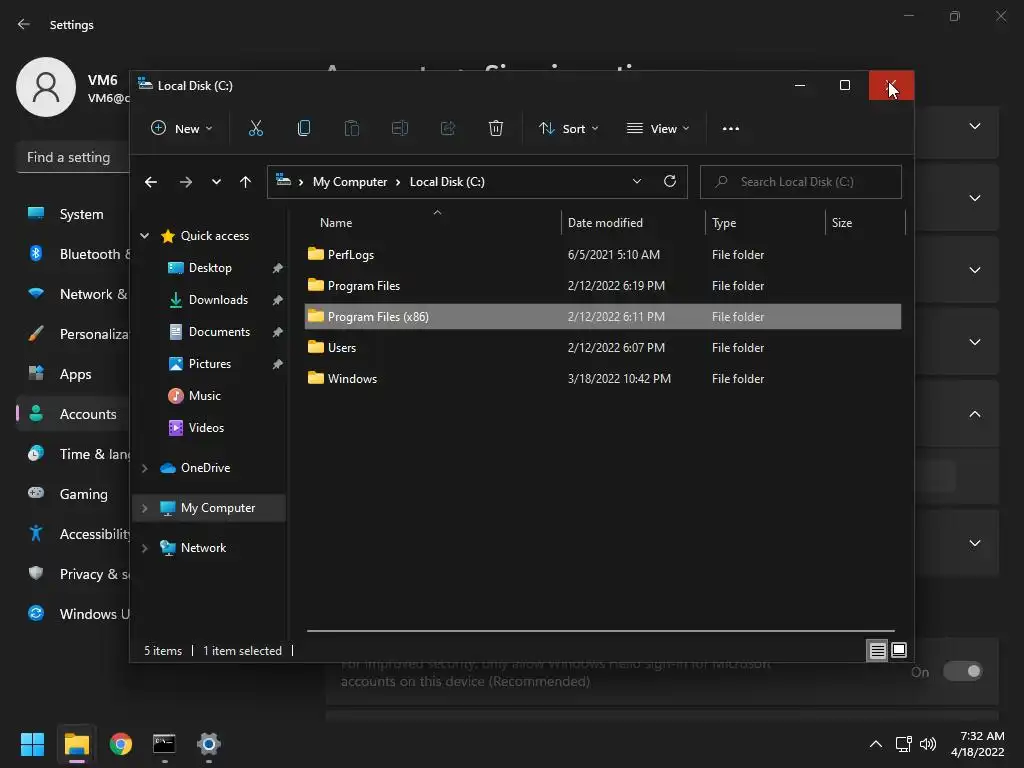
Task: Click Local Disk (C:) breadcrumb segment
Action: point(447,182)
